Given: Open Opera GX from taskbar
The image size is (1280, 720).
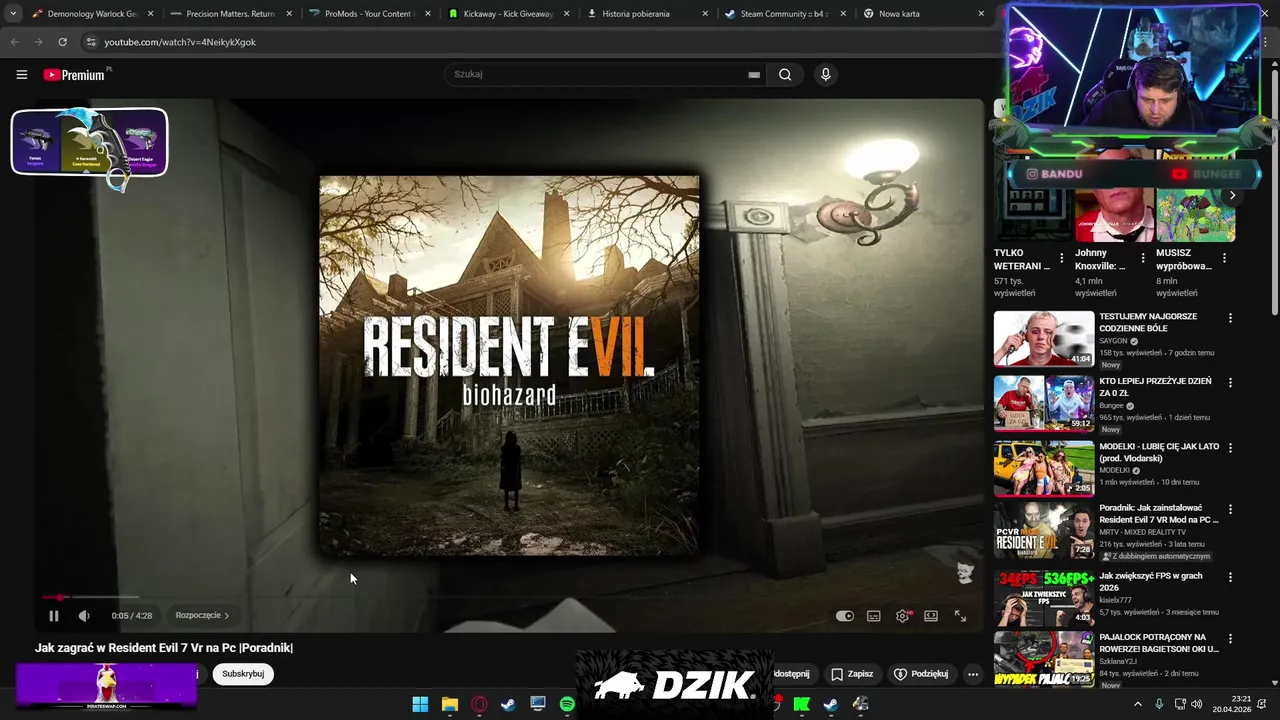Looking at the screenshot, I should (479, 704).
